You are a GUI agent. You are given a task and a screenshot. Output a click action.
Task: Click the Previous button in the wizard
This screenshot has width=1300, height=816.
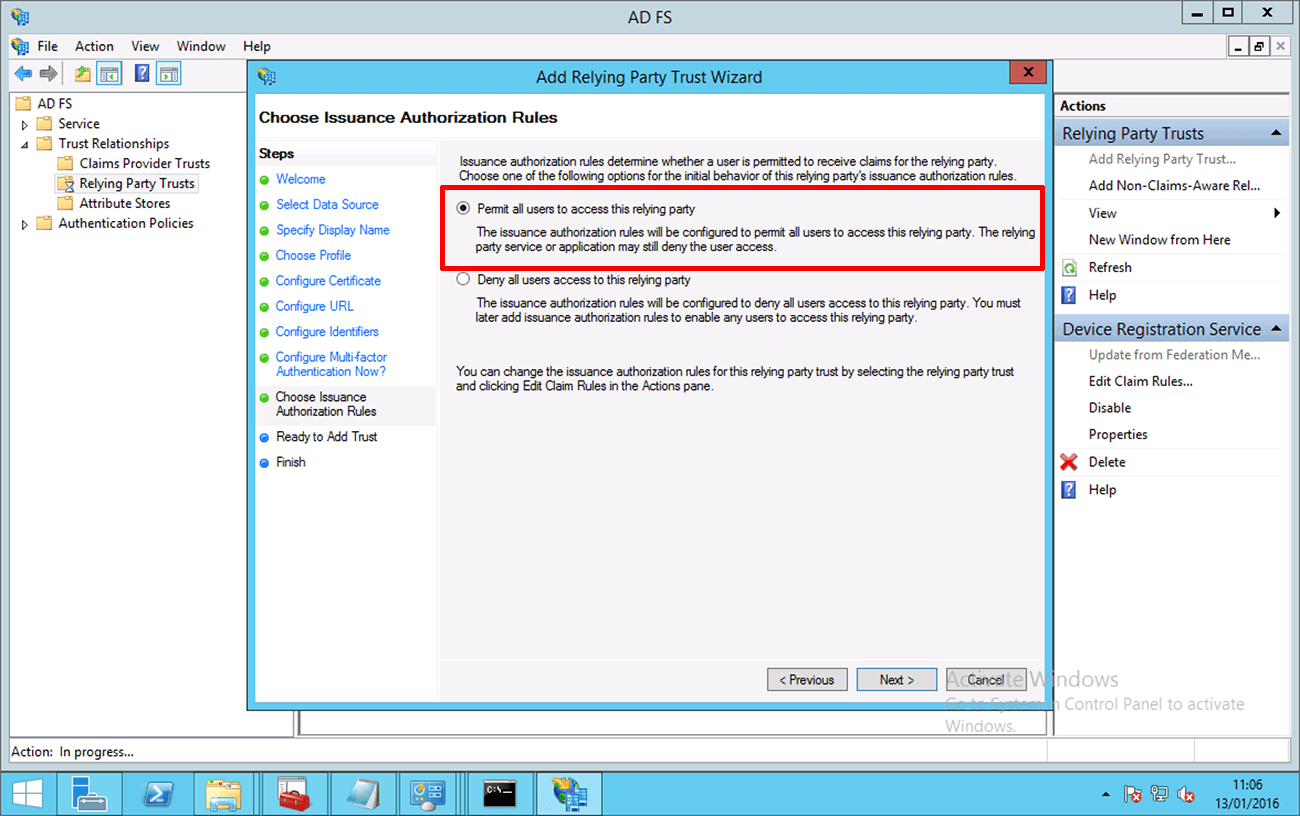(807, 680)
